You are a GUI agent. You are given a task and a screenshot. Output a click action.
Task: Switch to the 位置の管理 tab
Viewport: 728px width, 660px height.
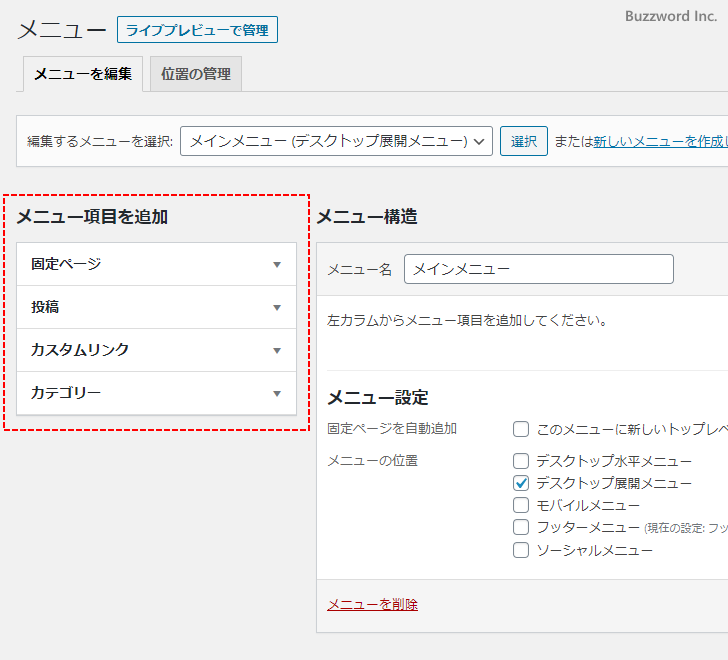click(x=196, y=74)
